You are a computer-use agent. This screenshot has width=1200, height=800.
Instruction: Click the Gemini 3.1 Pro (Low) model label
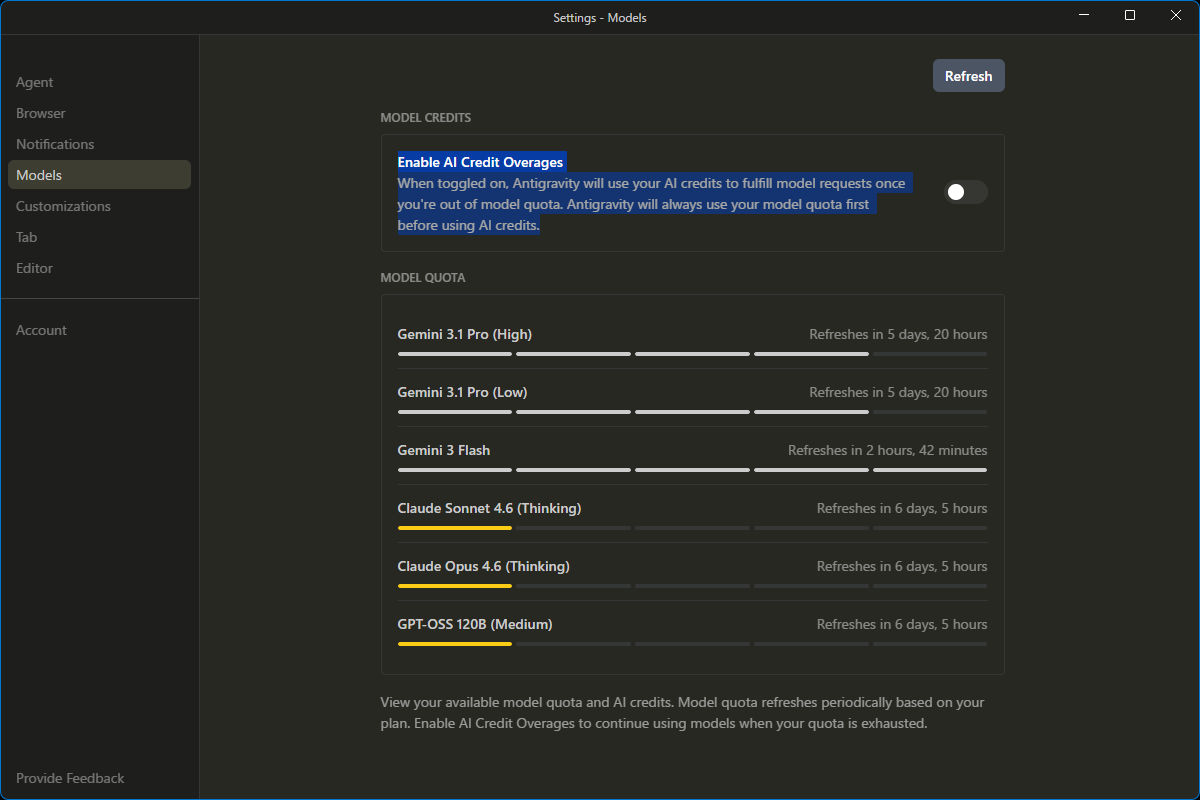[x=461, y=392]
